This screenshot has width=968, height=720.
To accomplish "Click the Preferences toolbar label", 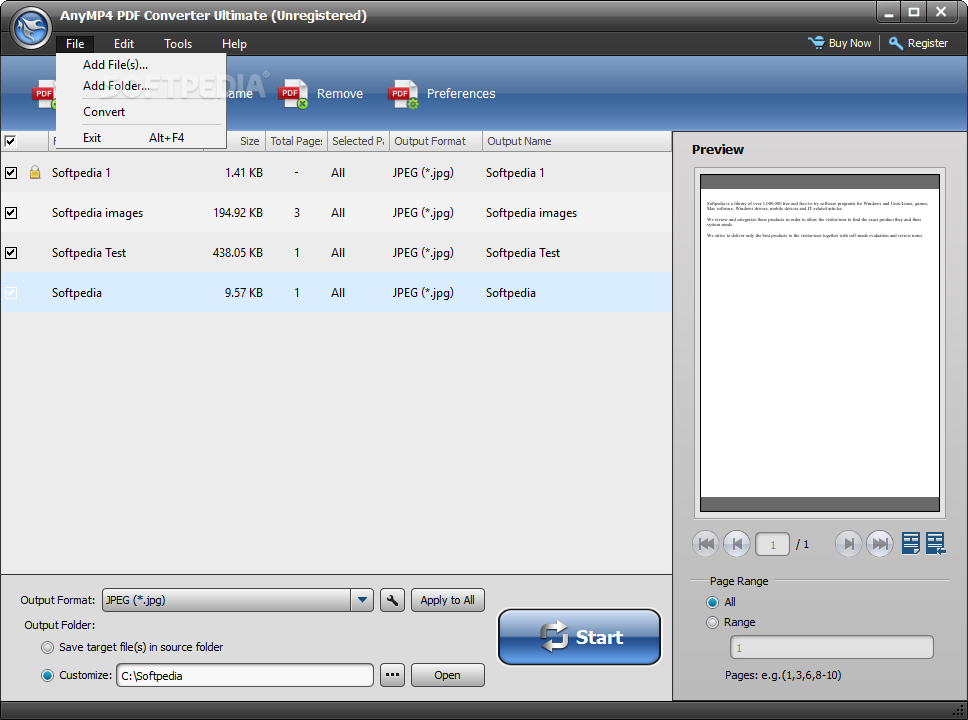I will (461, 94).
